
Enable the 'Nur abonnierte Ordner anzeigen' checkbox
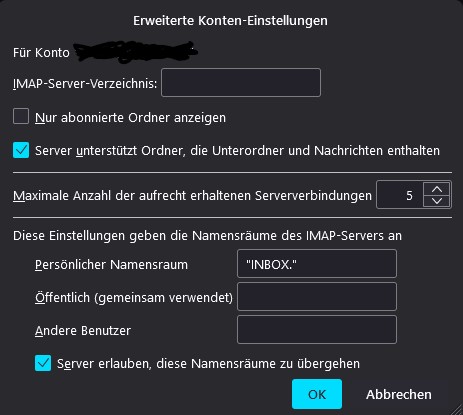[21, 116]
